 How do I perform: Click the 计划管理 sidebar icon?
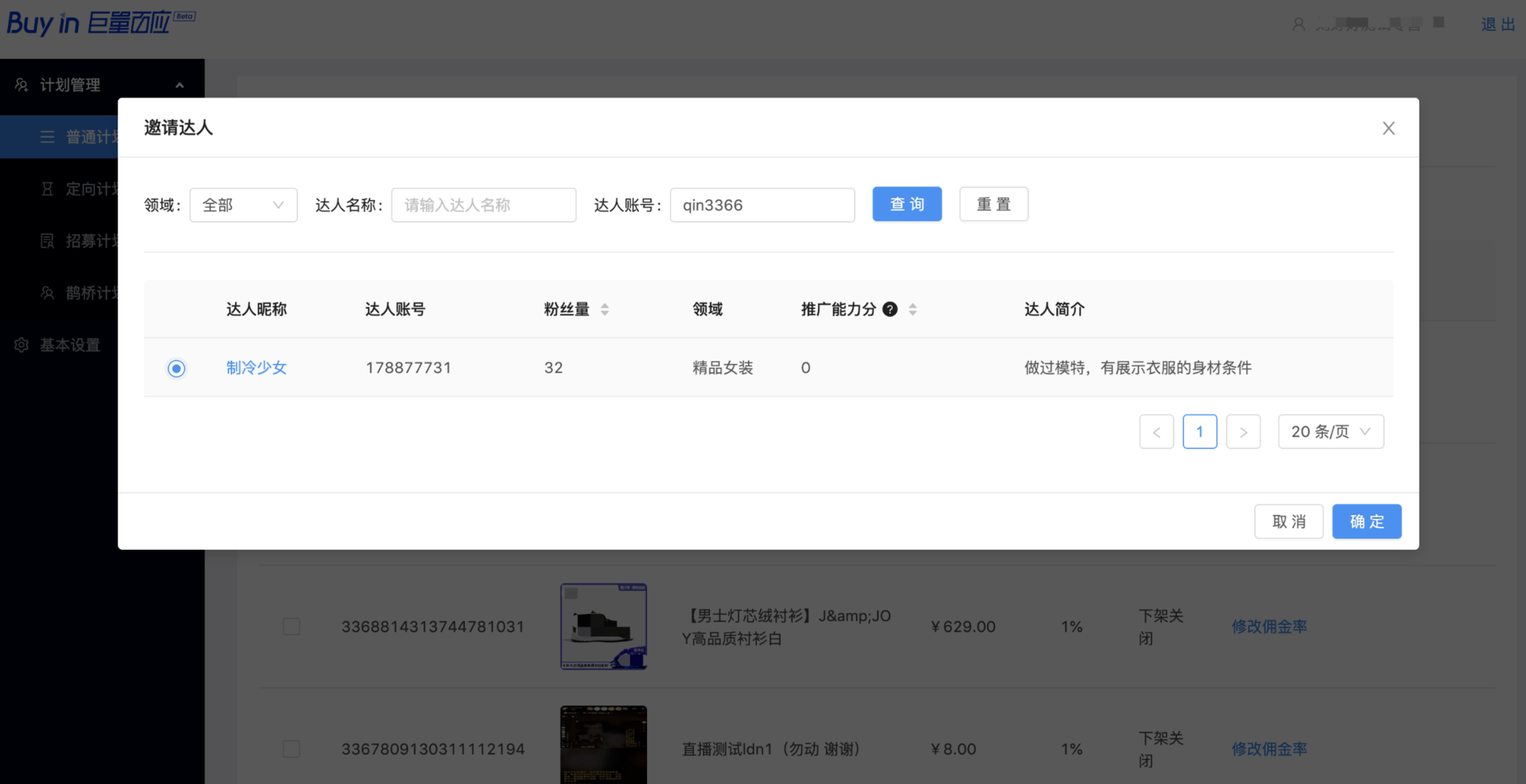21,85
